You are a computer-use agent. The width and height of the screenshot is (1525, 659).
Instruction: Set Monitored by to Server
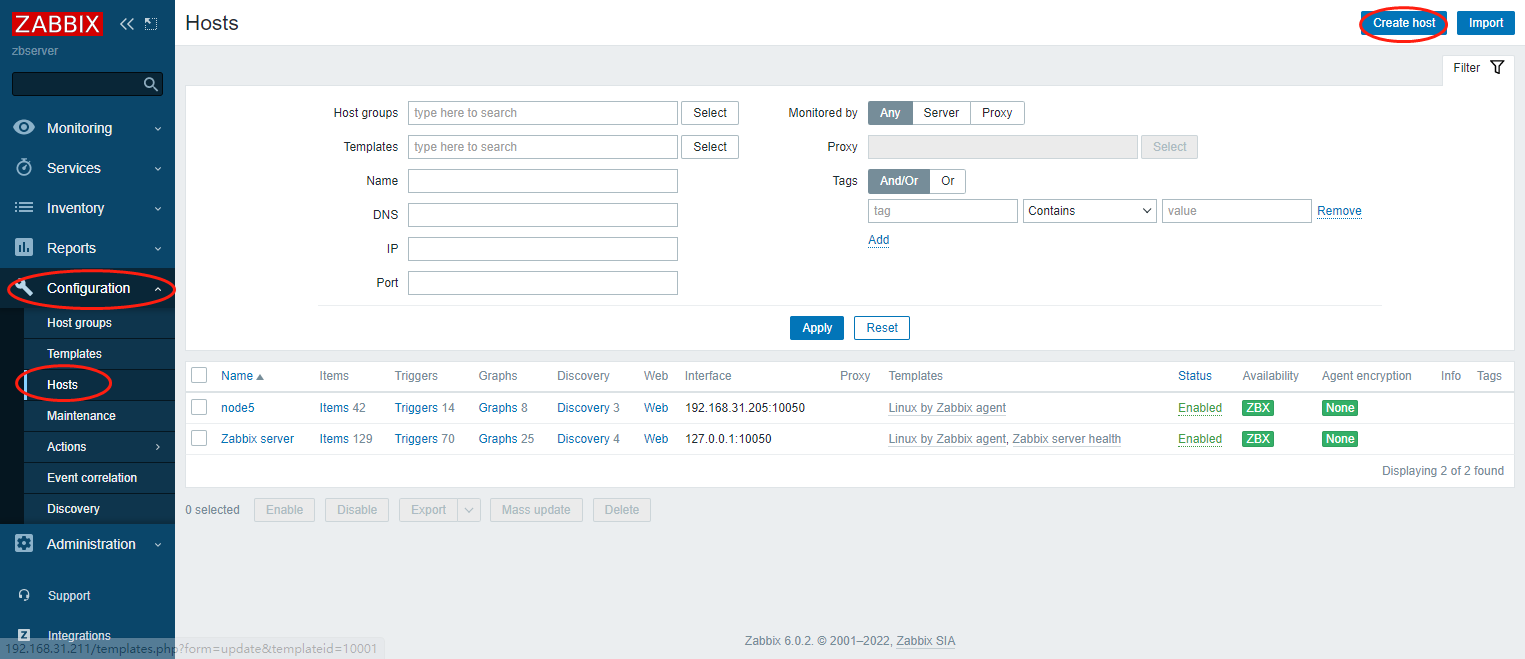coord(941,113)
